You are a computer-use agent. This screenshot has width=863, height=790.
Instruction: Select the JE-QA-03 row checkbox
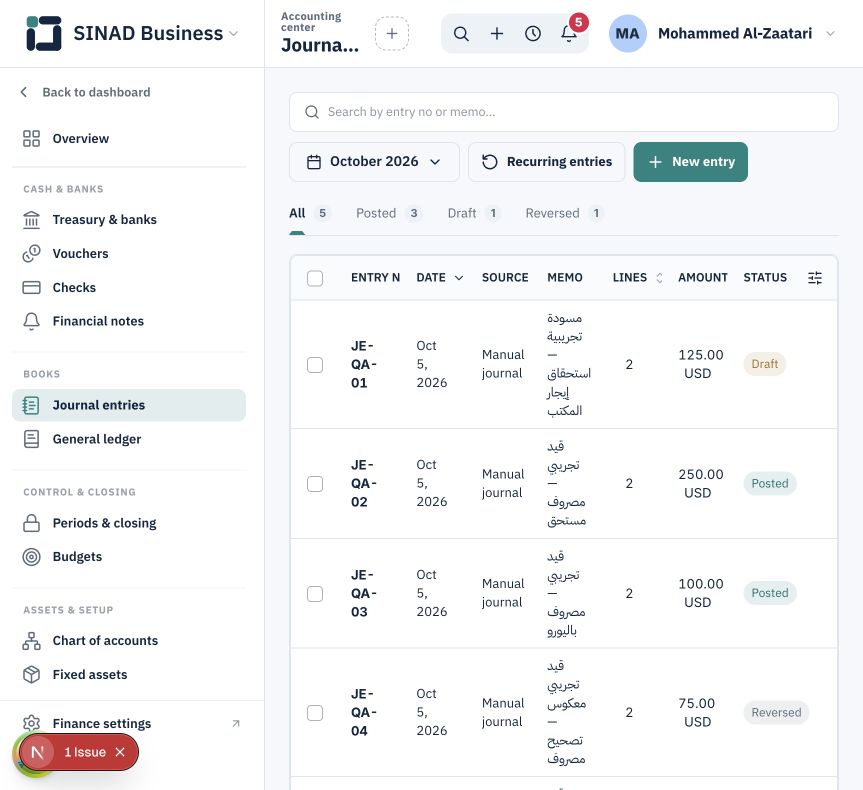tap(315, 593)
